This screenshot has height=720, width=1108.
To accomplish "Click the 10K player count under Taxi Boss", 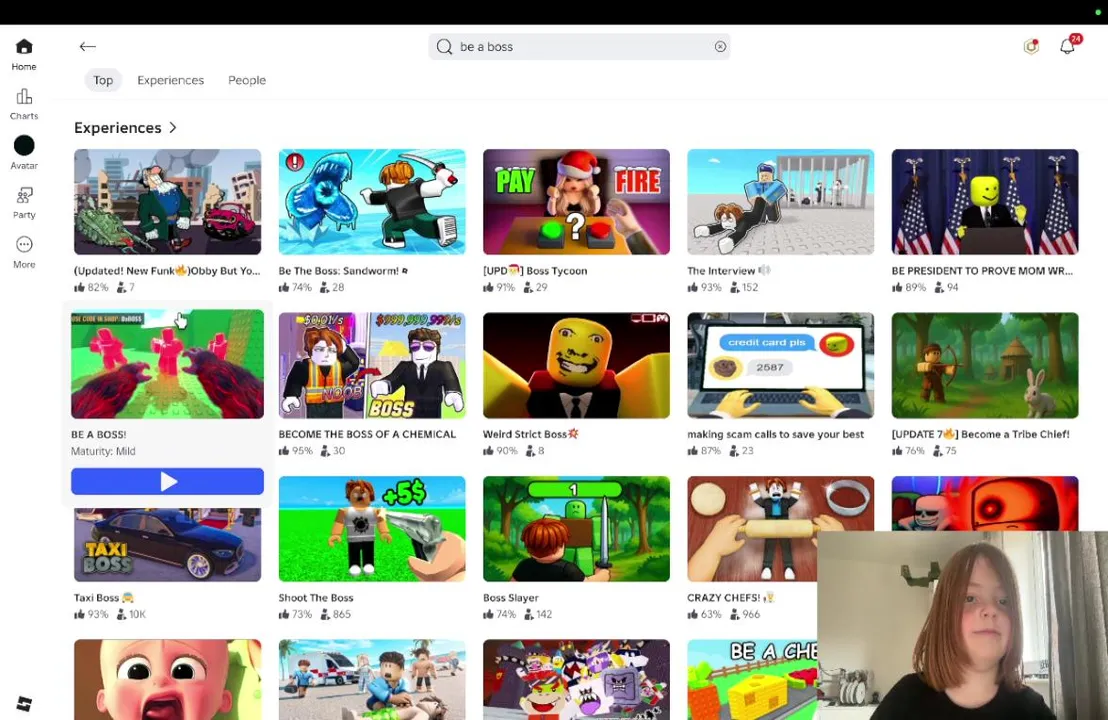I will coord(131,614).
